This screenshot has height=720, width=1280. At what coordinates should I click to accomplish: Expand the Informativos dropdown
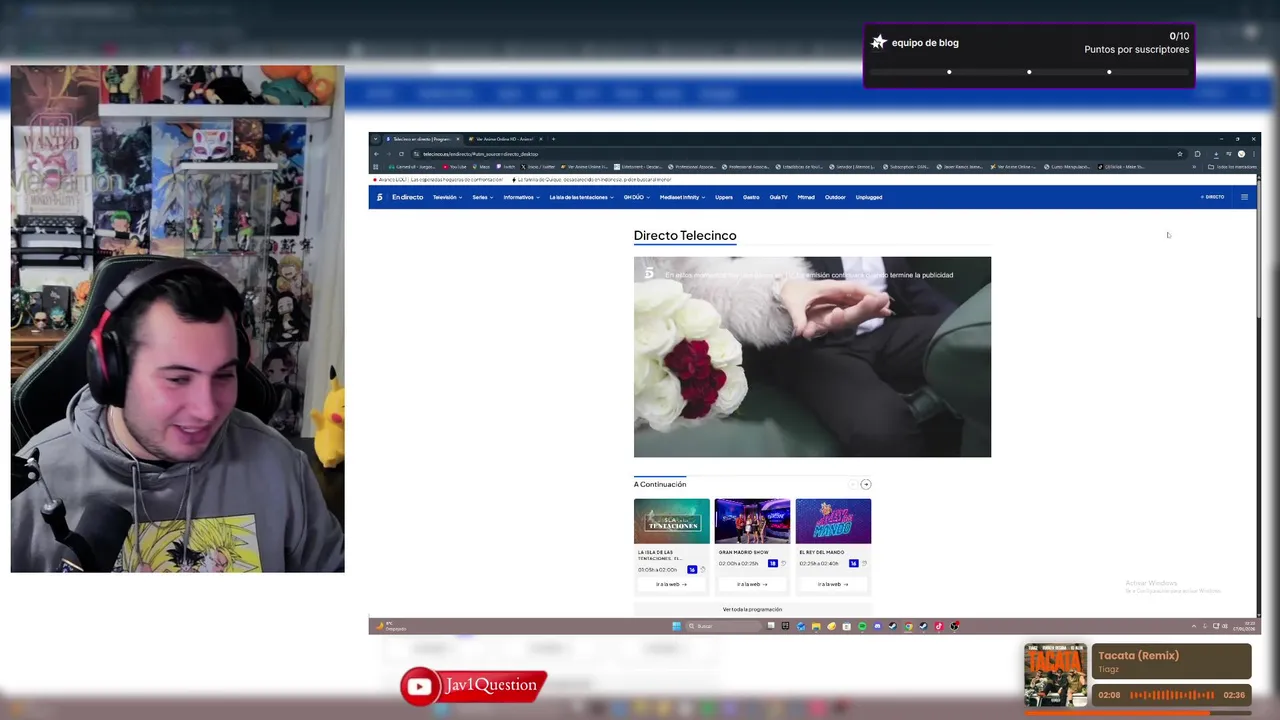[521, 197]
